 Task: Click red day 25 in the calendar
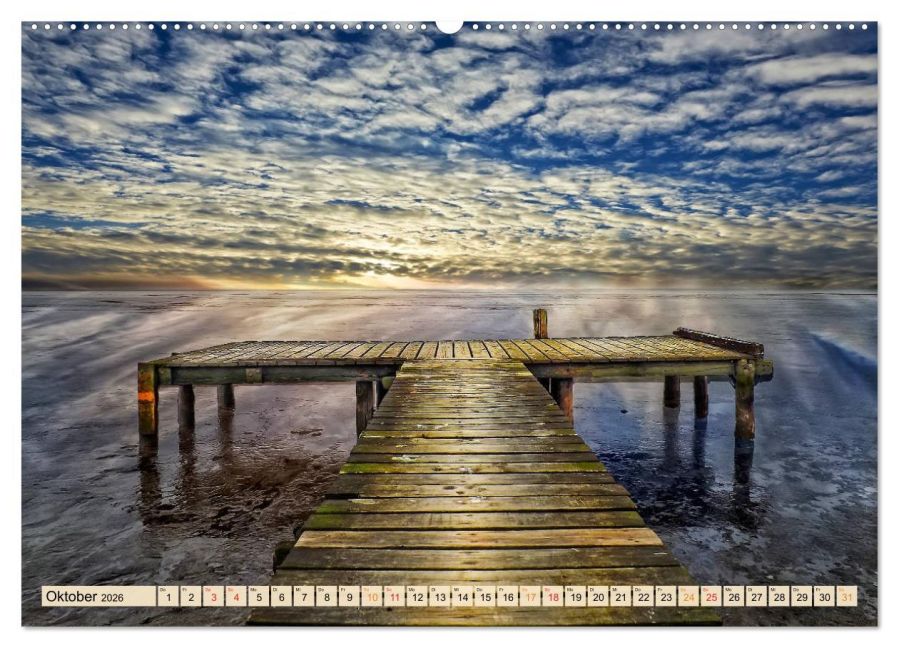click(x=711, y=597)
